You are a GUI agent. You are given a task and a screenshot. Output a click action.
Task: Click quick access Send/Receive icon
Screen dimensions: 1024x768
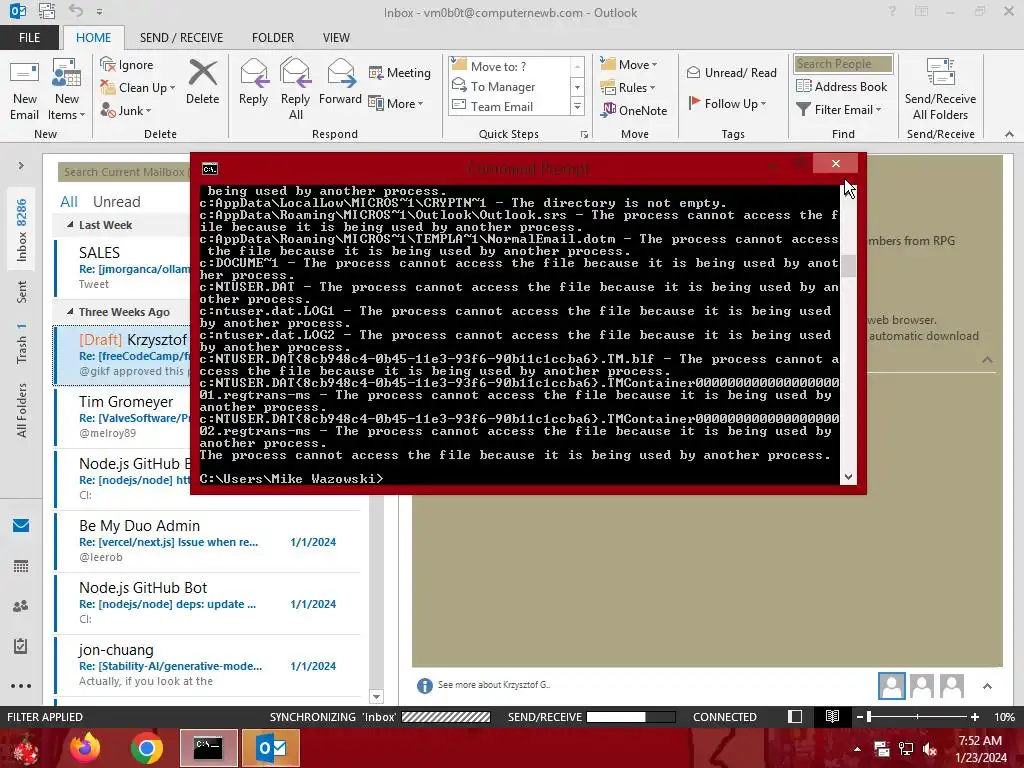pos(47,11)
